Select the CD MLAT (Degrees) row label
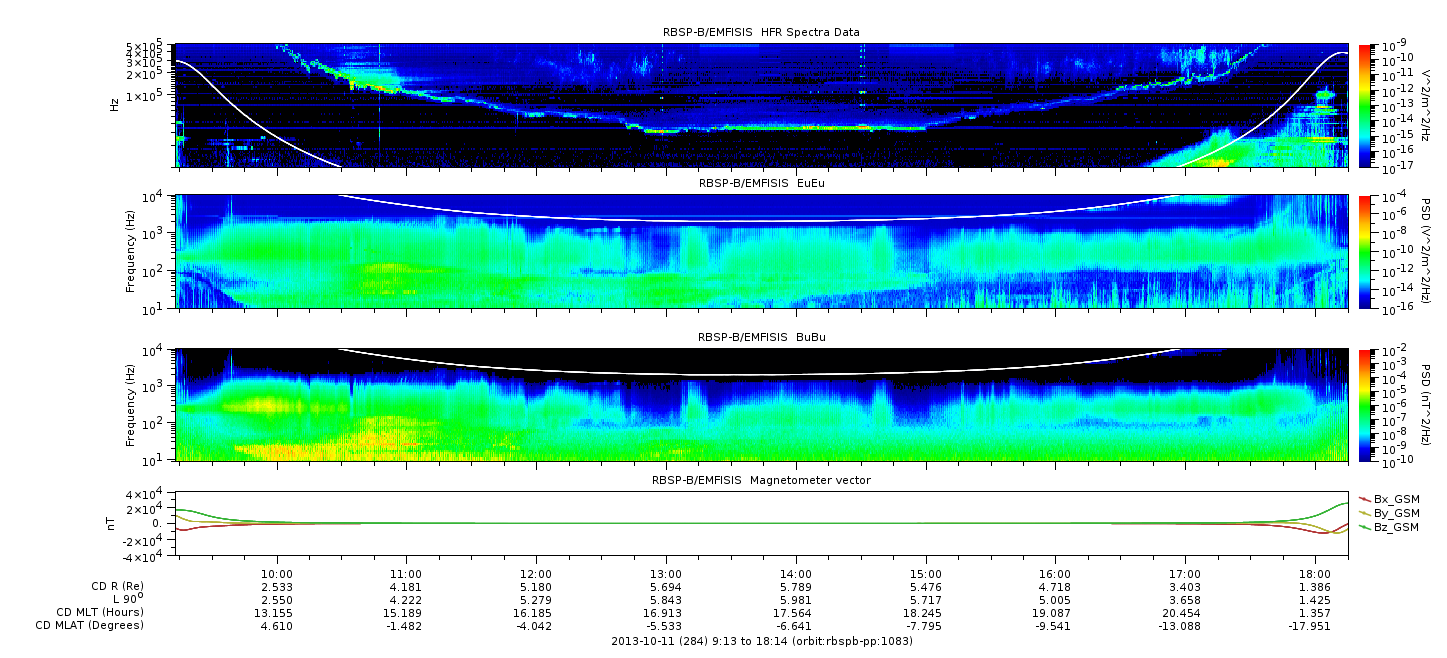This screenshot has height=658, width=1447. click(x=90, y=625)
